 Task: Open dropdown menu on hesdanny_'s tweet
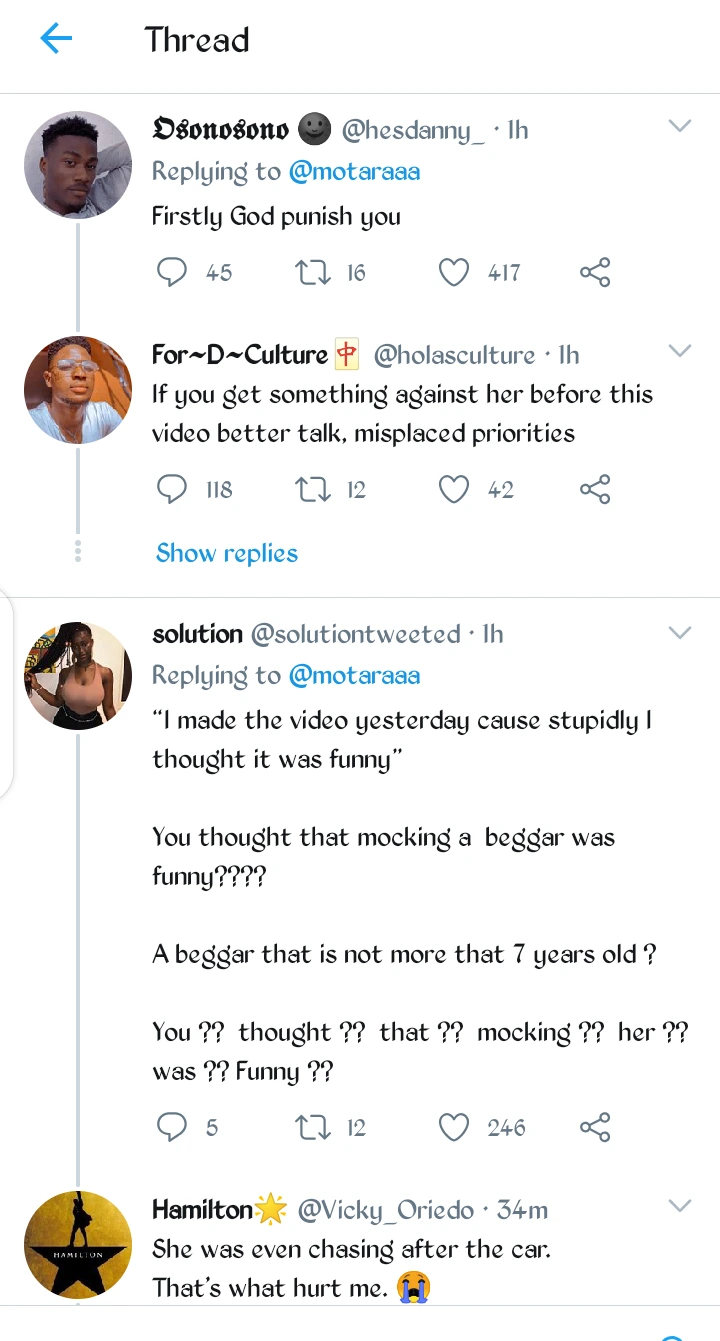coord(679,127)
